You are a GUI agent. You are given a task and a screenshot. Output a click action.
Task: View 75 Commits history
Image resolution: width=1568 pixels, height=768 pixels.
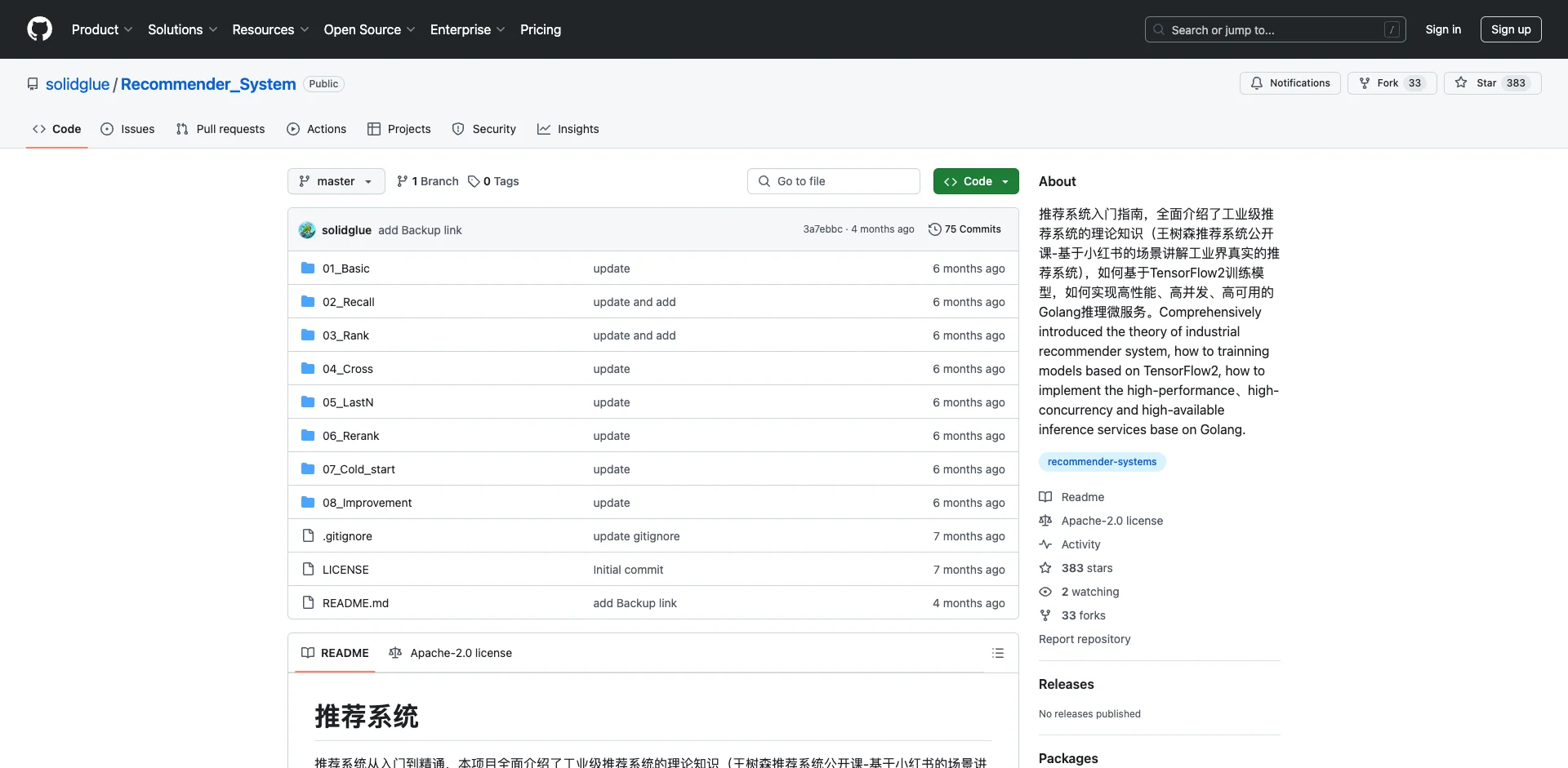(964, 229)
